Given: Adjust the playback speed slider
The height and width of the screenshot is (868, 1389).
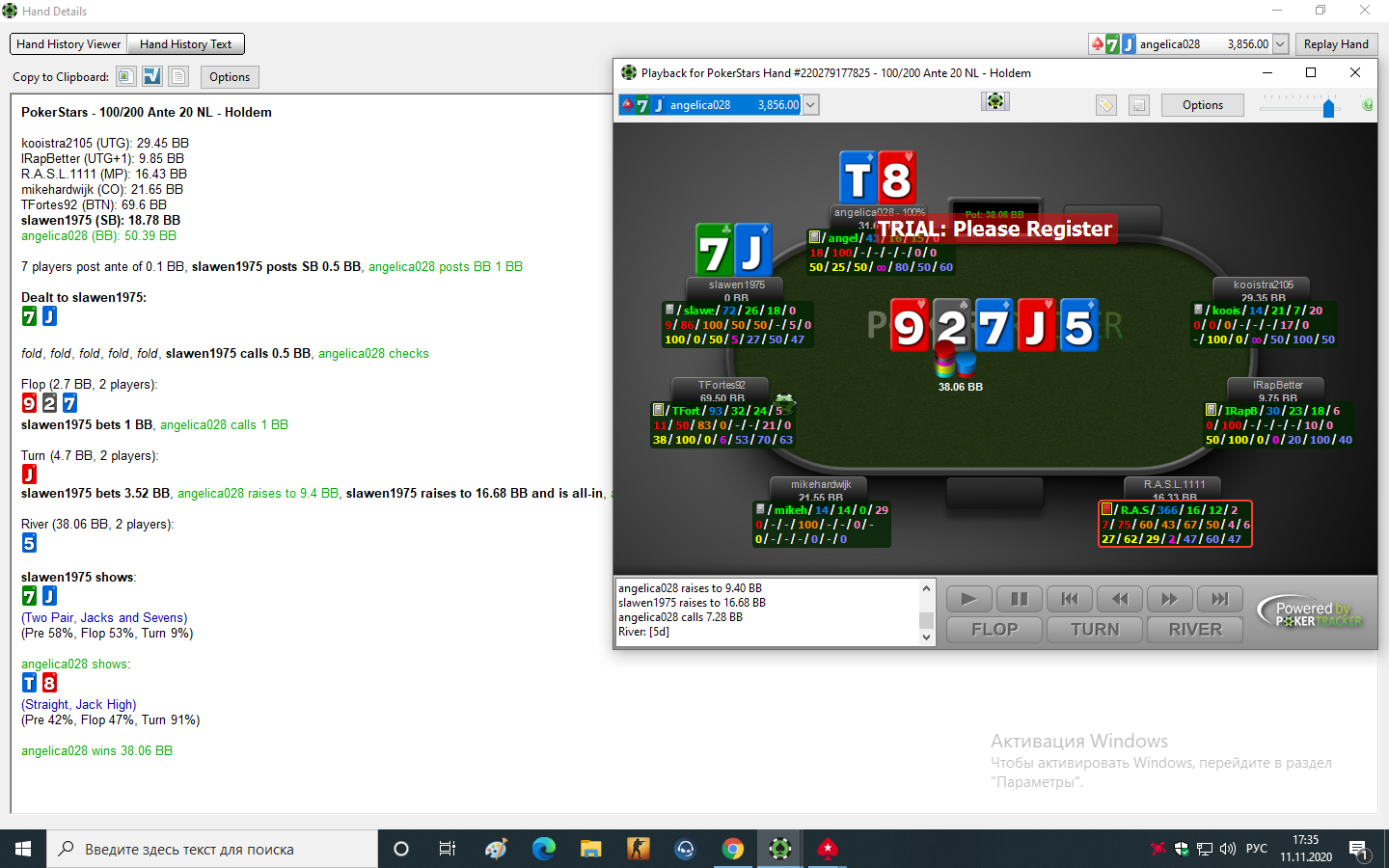Looking at the screenshot, I should [1328, 108].
